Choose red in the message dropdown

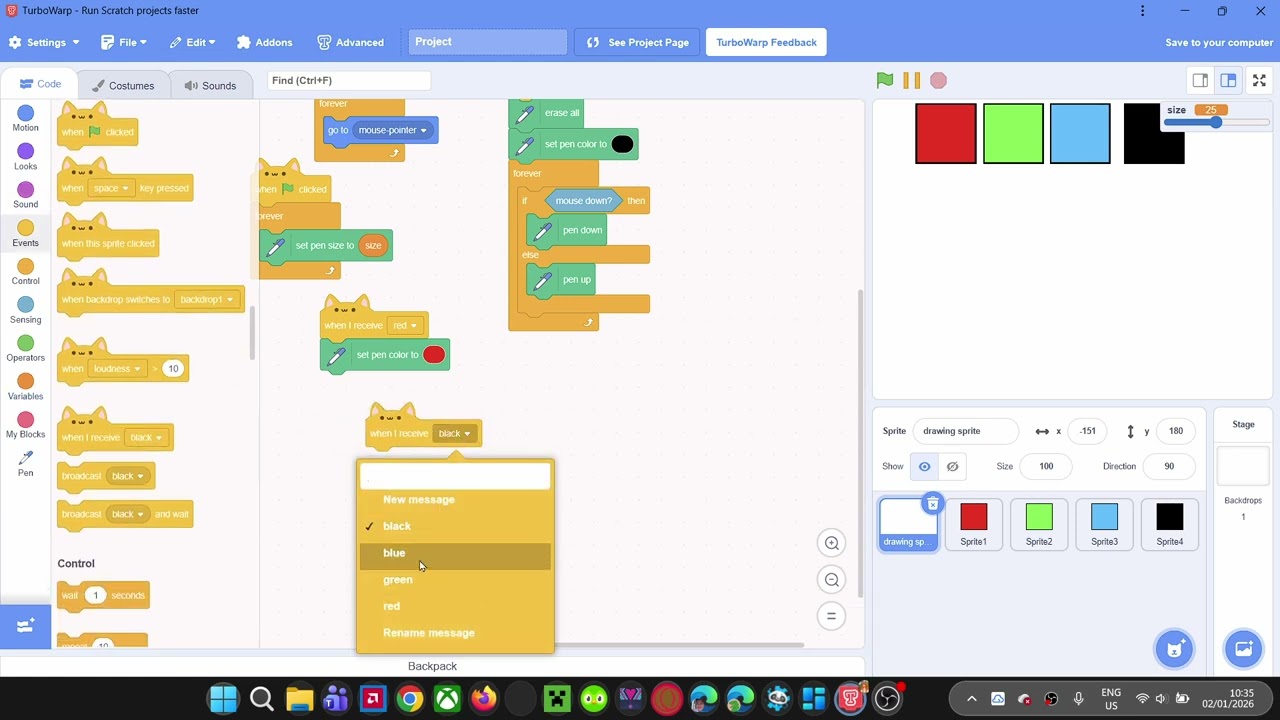[455, 606]
